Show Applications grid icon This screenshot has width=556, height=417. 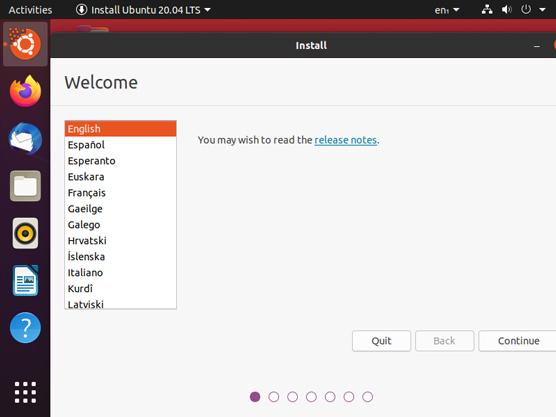25,392
